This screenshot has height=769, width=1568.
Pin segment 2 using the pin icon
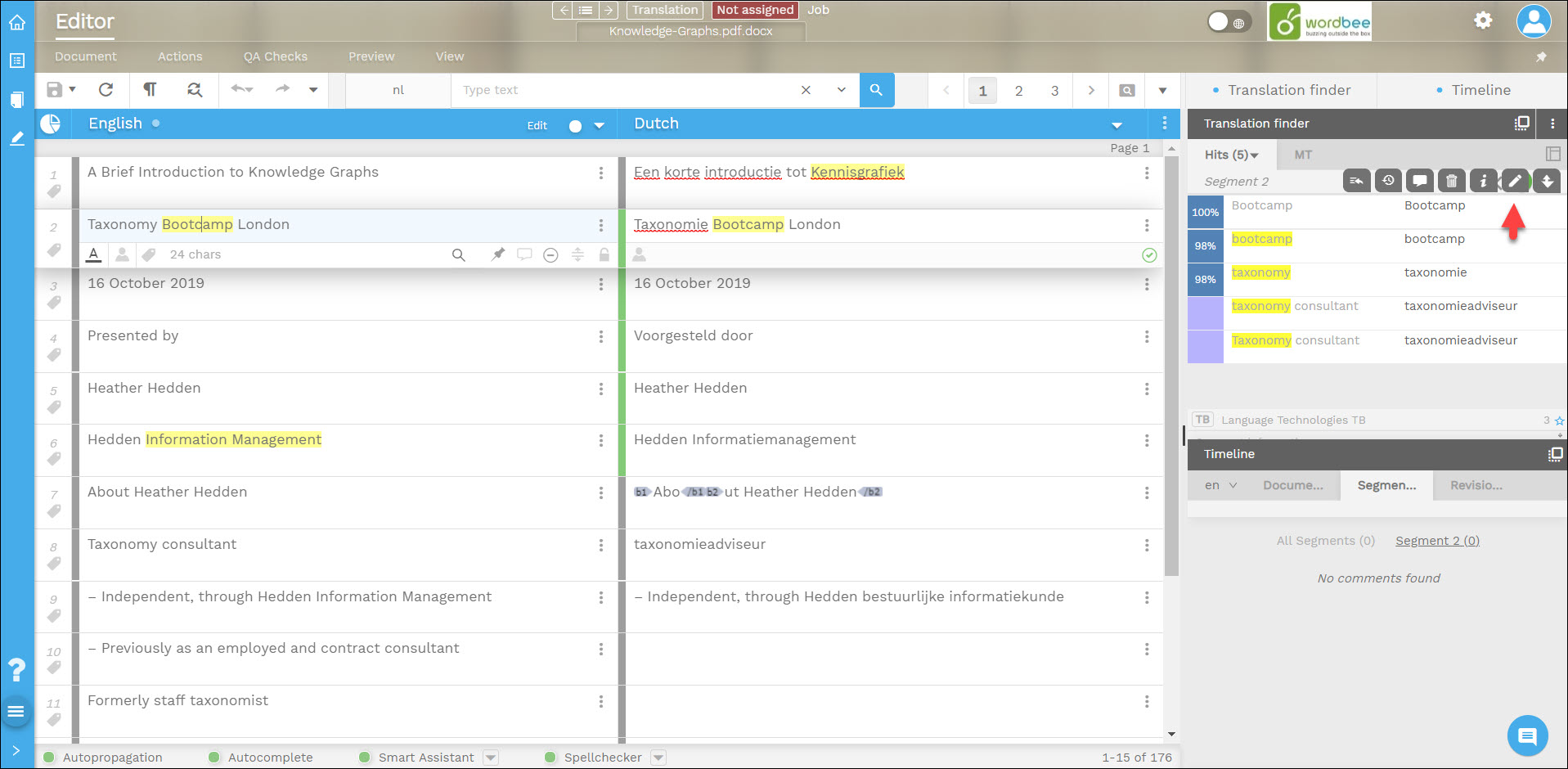pyautogui.click(x=498, y=254)
